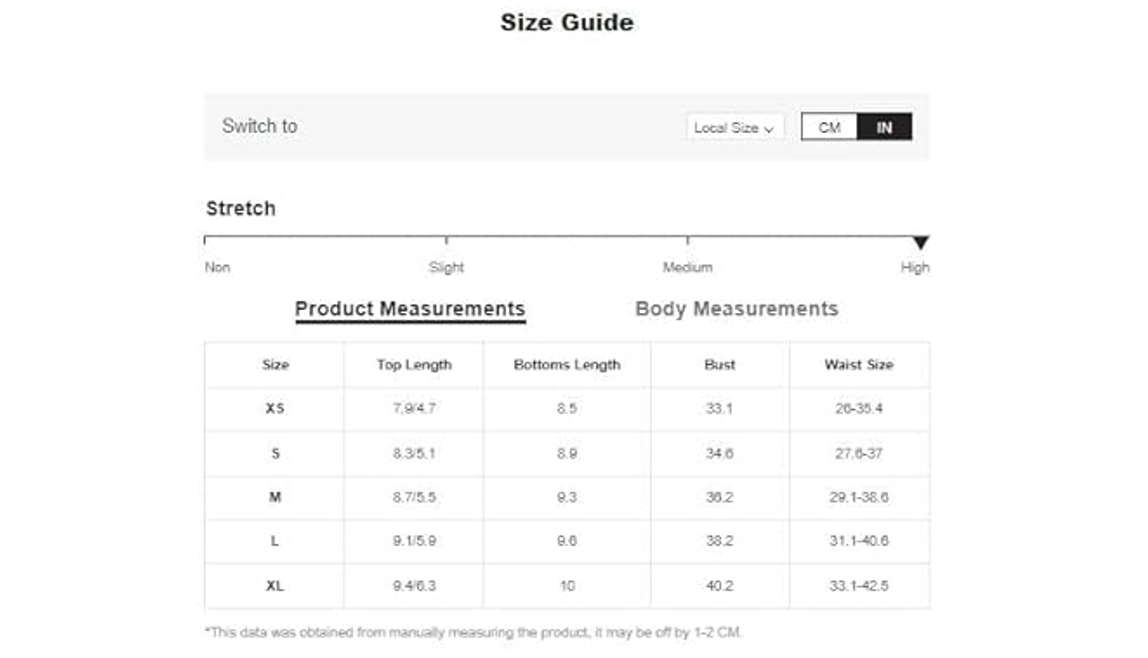Click the High stretch triangle marker
1148x658 pixels.
921,242
